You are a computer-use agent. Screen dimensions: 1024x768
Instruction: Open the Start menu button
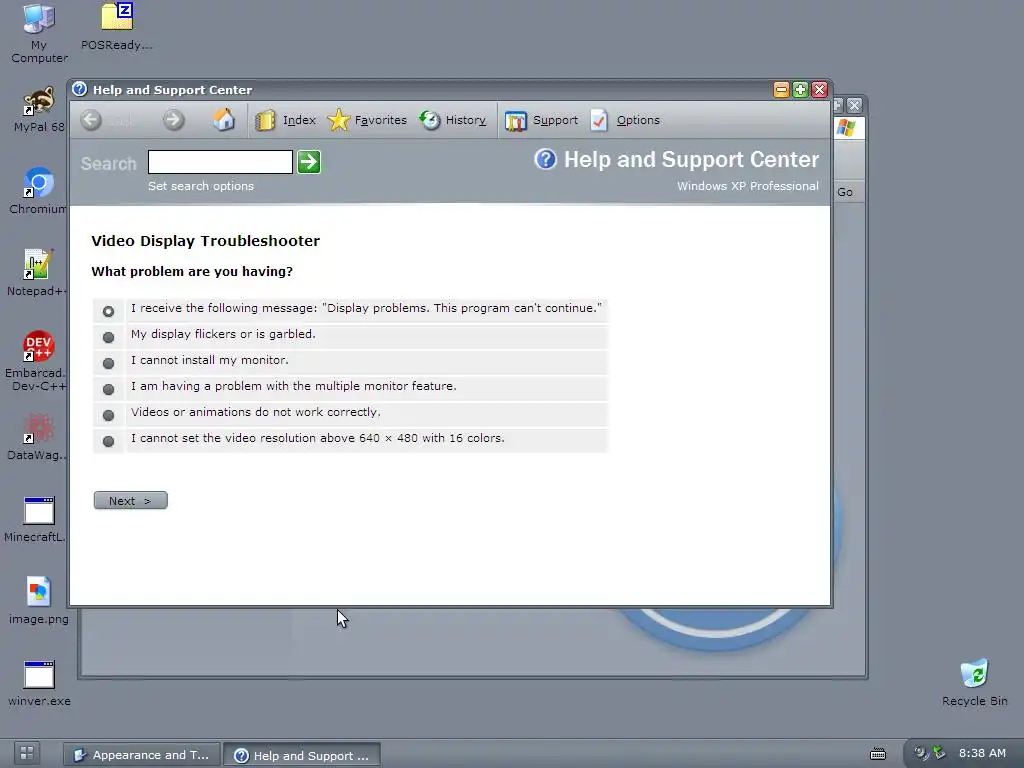(x=27, y=753)
